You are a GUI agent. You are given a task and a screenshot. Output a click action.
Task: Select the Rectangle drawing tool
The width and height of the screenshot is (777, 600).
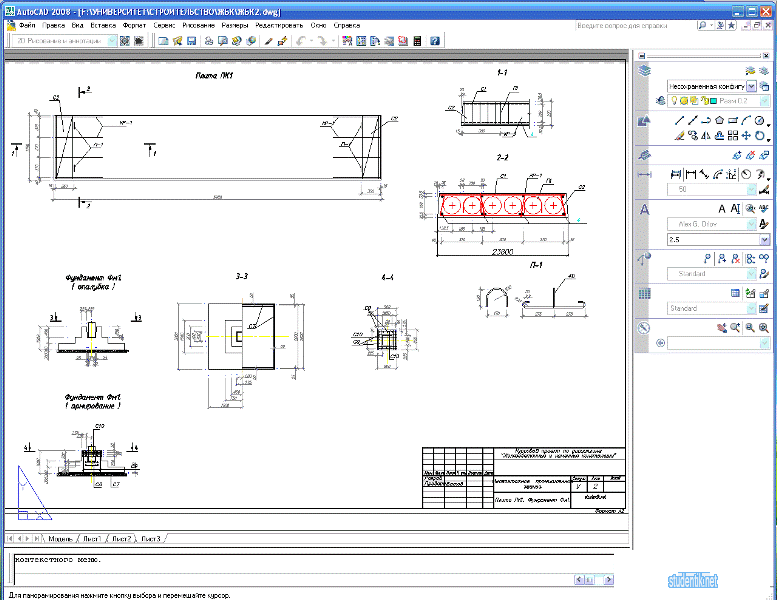tap(733, 120)
